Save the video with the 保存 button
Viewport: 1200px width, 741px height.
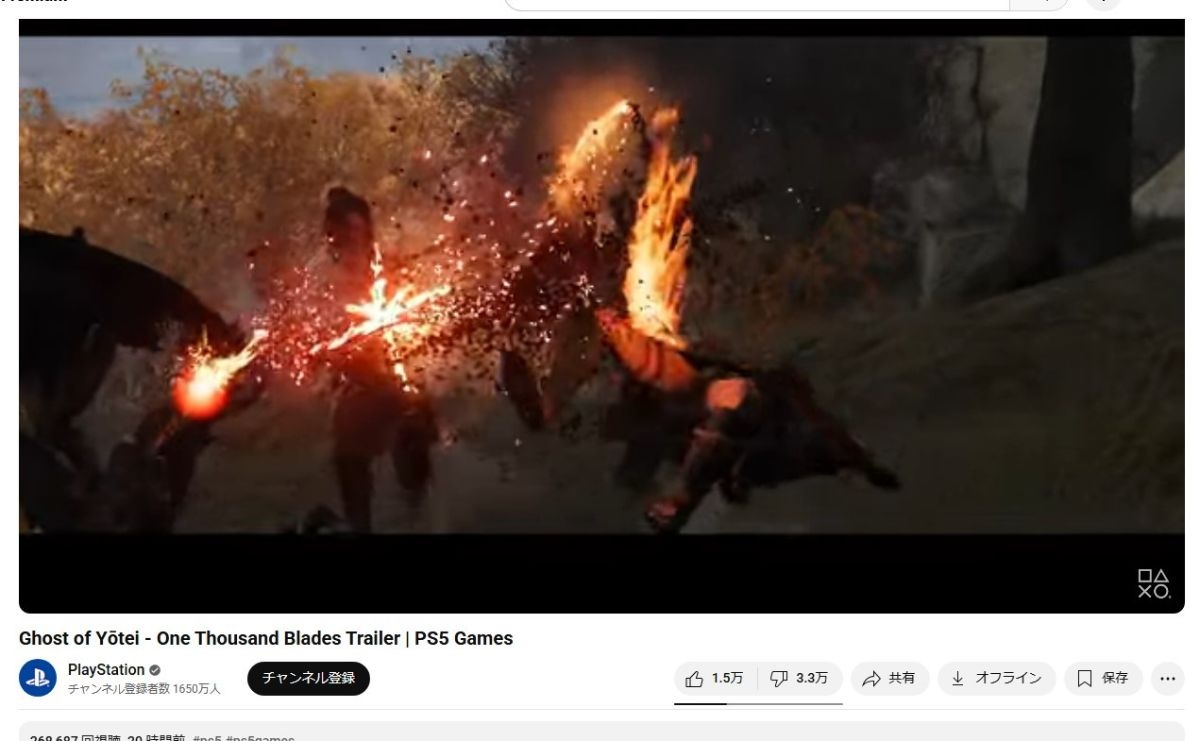1103,678
